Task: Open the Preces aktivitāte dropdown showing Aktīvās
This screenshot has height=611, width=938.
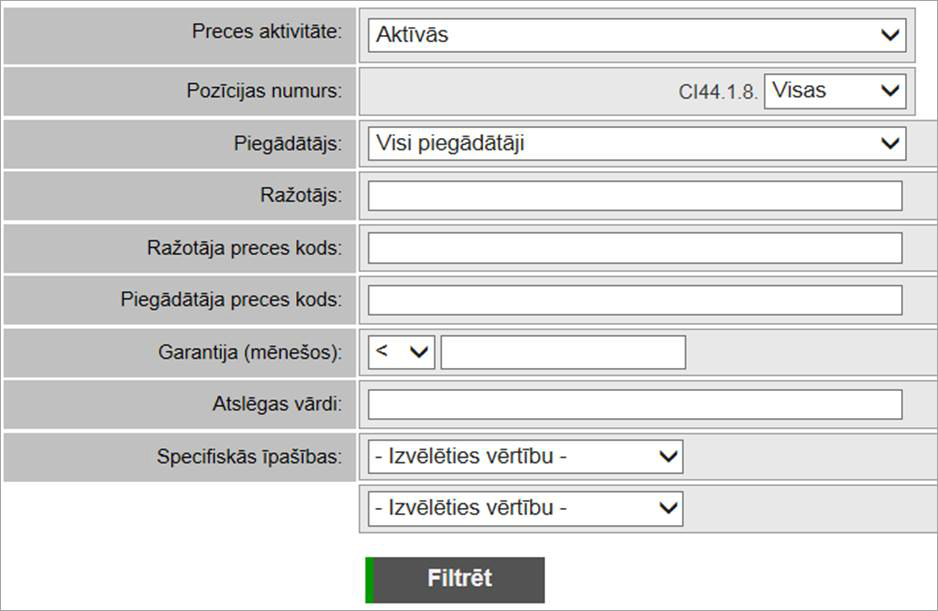Action: click(x=636, y=35)
